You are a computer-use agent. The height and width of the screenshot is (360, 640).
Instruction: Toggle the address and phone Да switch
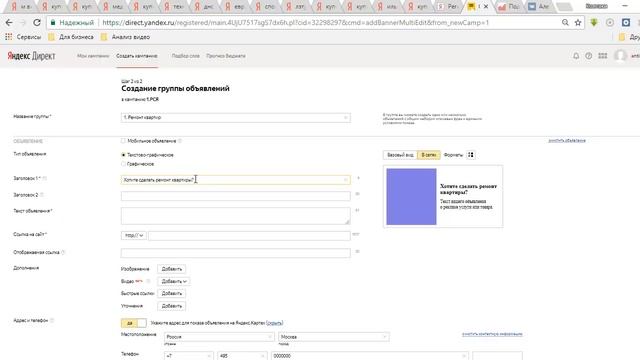133,323
